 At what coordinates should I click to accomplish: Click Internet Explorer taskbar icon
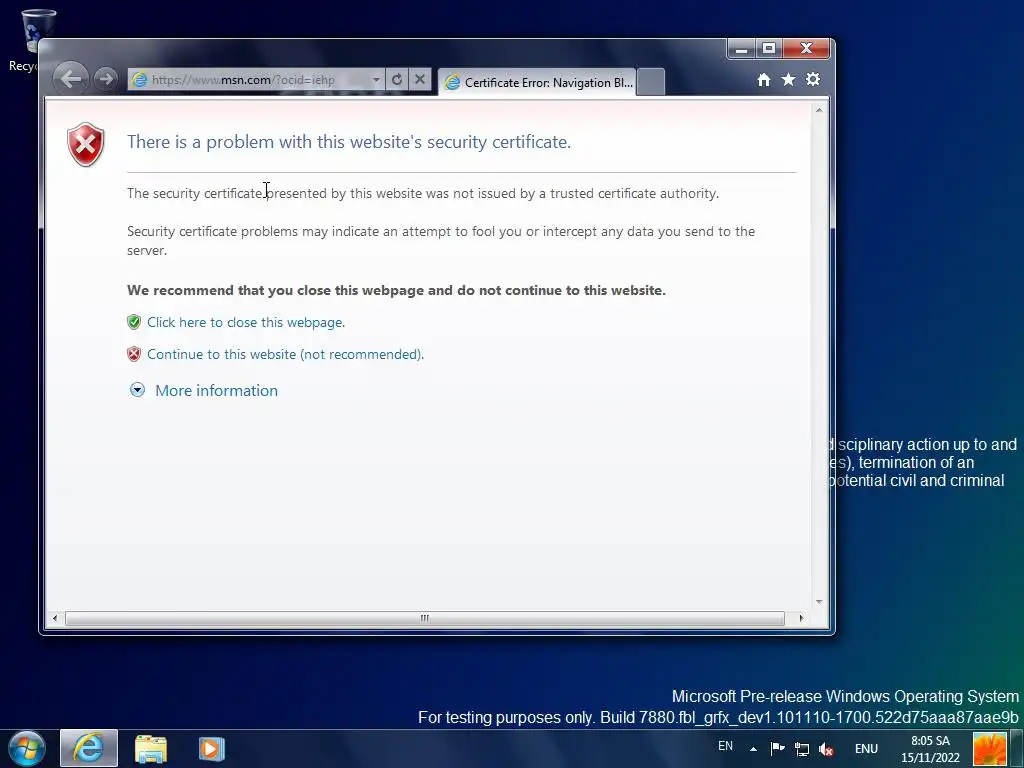coord(89,748)
